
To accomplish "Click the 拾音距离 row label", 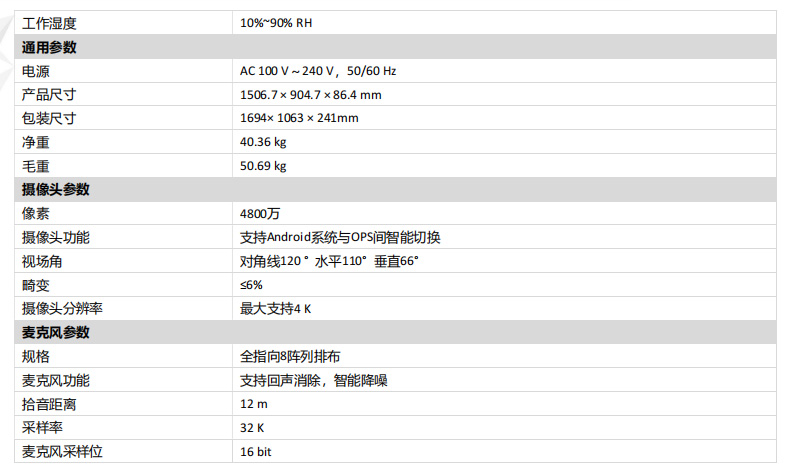I will (x=49, y=404).
